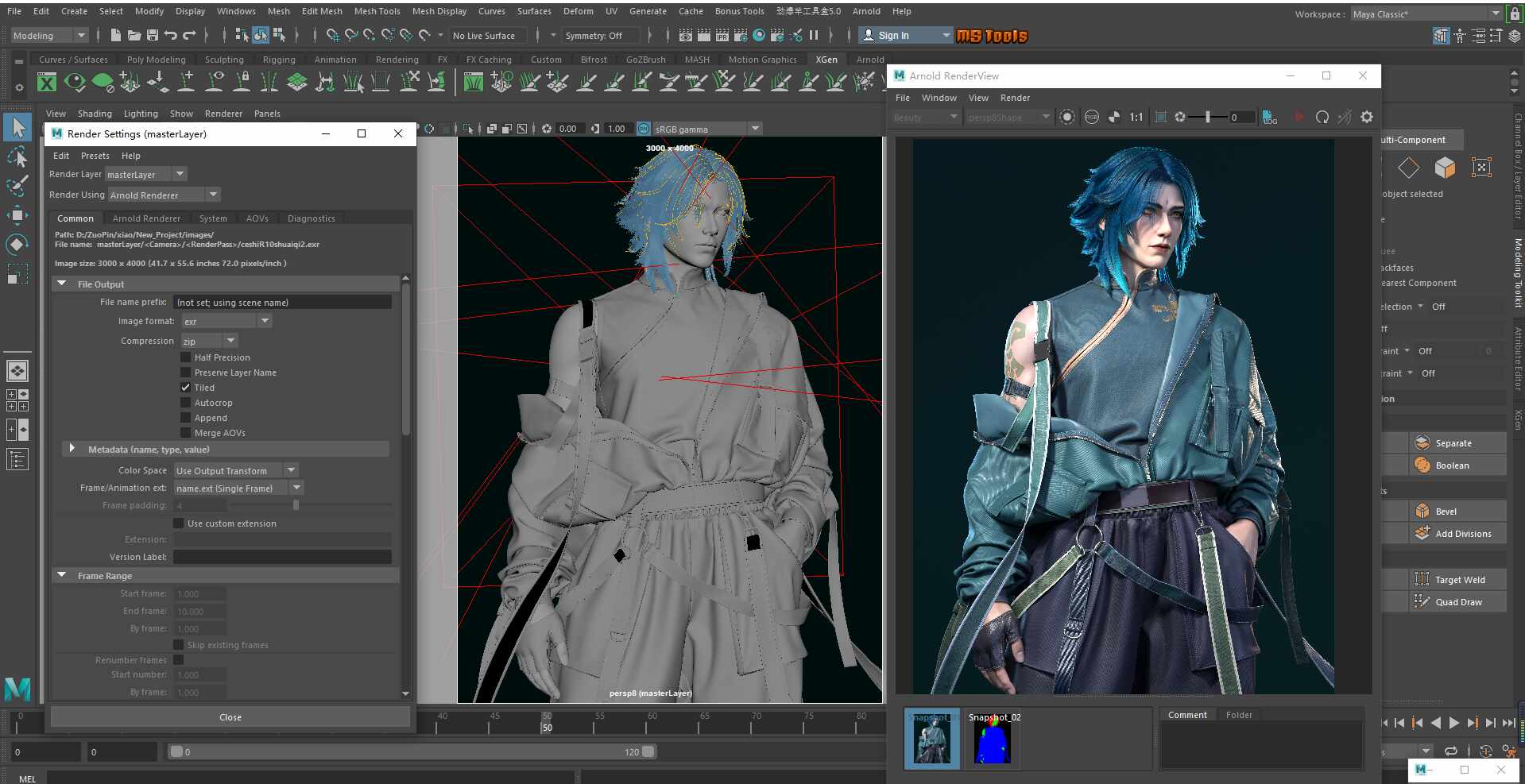Click the red render stop icon in RenderView
This screenshot has width=1525, height=784.
click(1299, 117)
